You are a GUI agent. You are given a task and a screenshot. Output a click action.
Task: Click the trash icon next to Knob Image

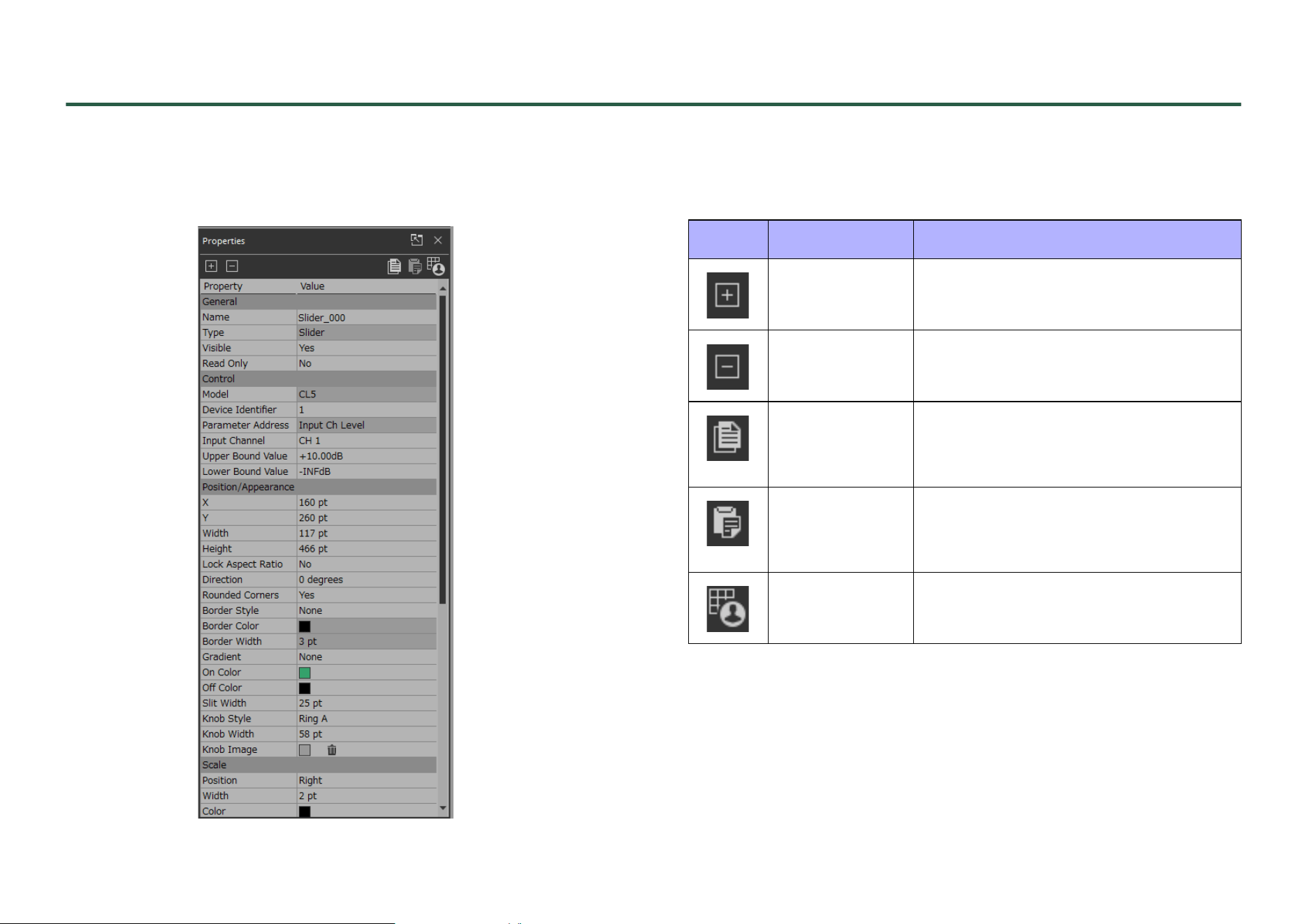click(332, 749)
